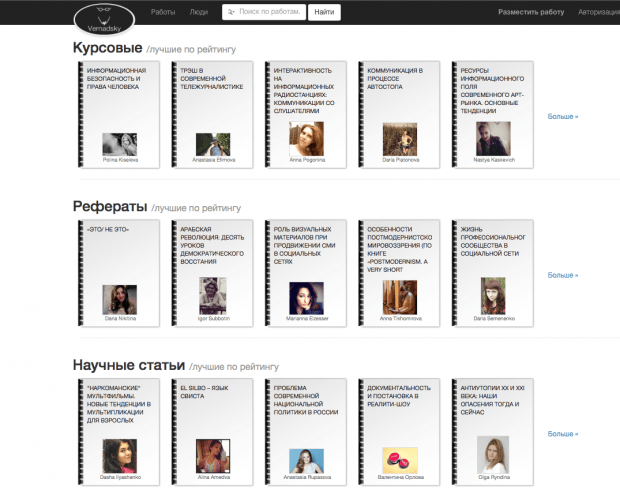Open Igor Subbotin's avatar picture
The image size is (620, 494).
(213, 296)
